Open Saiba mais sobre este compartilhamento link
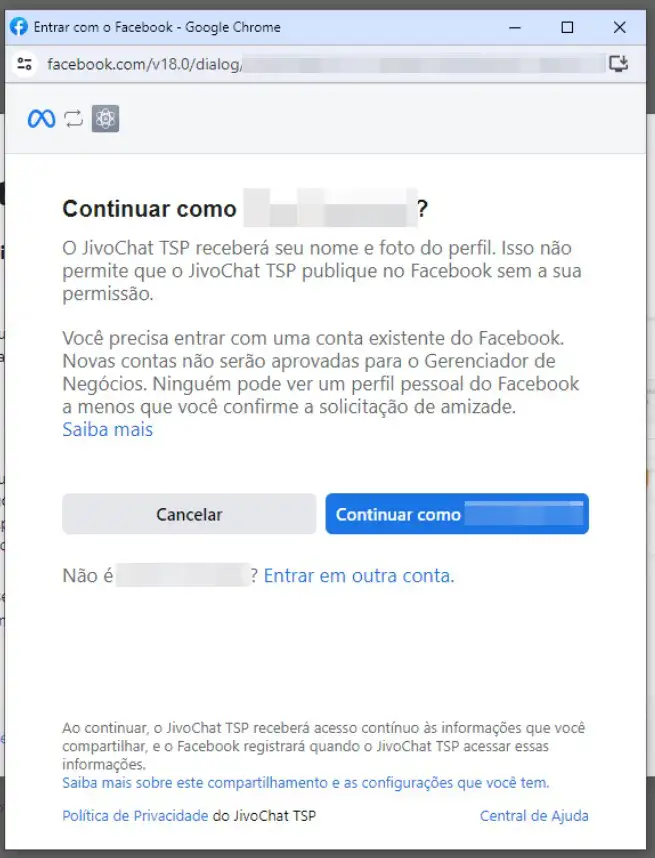 [x=305, y=782]
